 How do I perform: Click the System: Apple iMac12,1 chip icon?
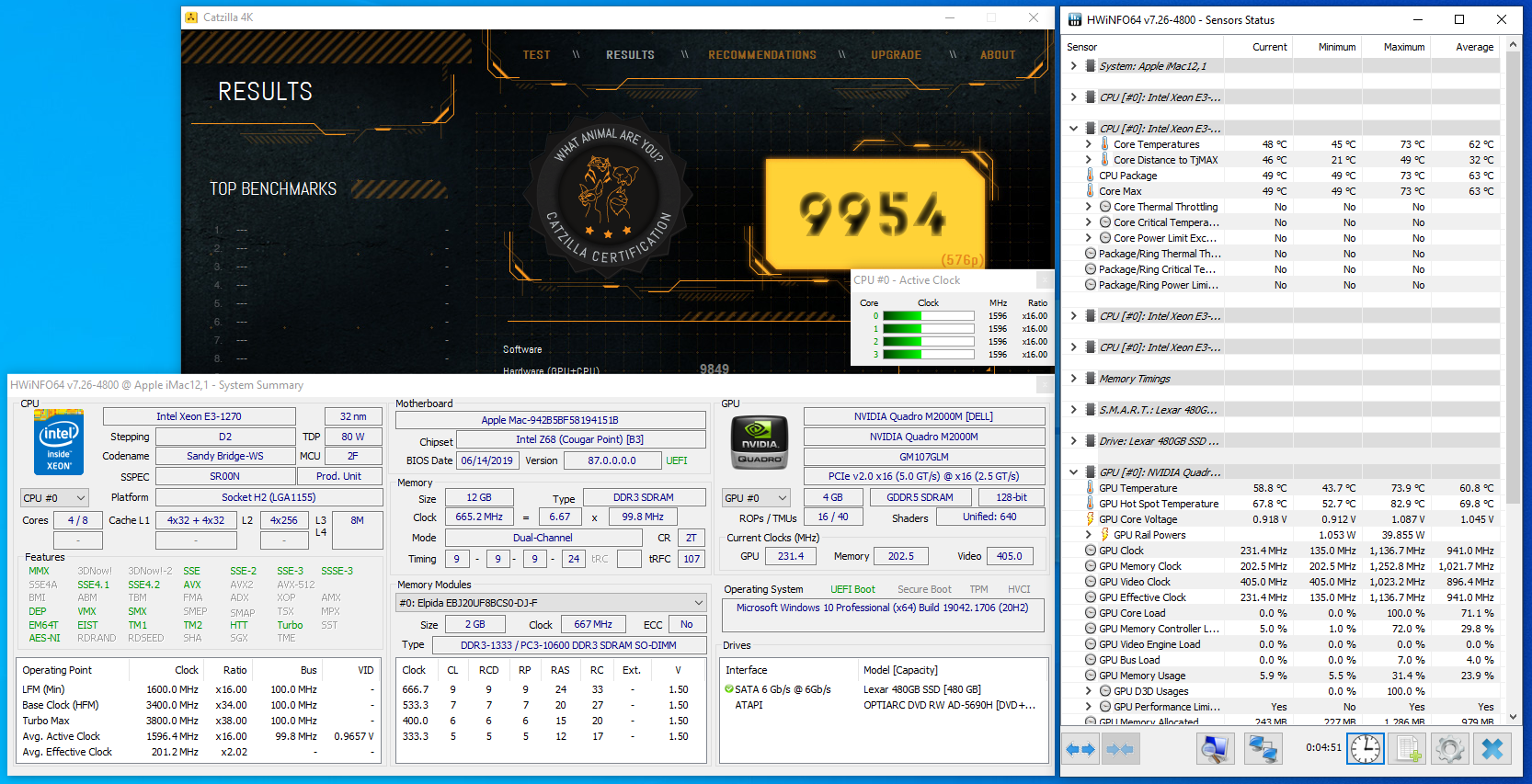click(x=1090, y=66)
